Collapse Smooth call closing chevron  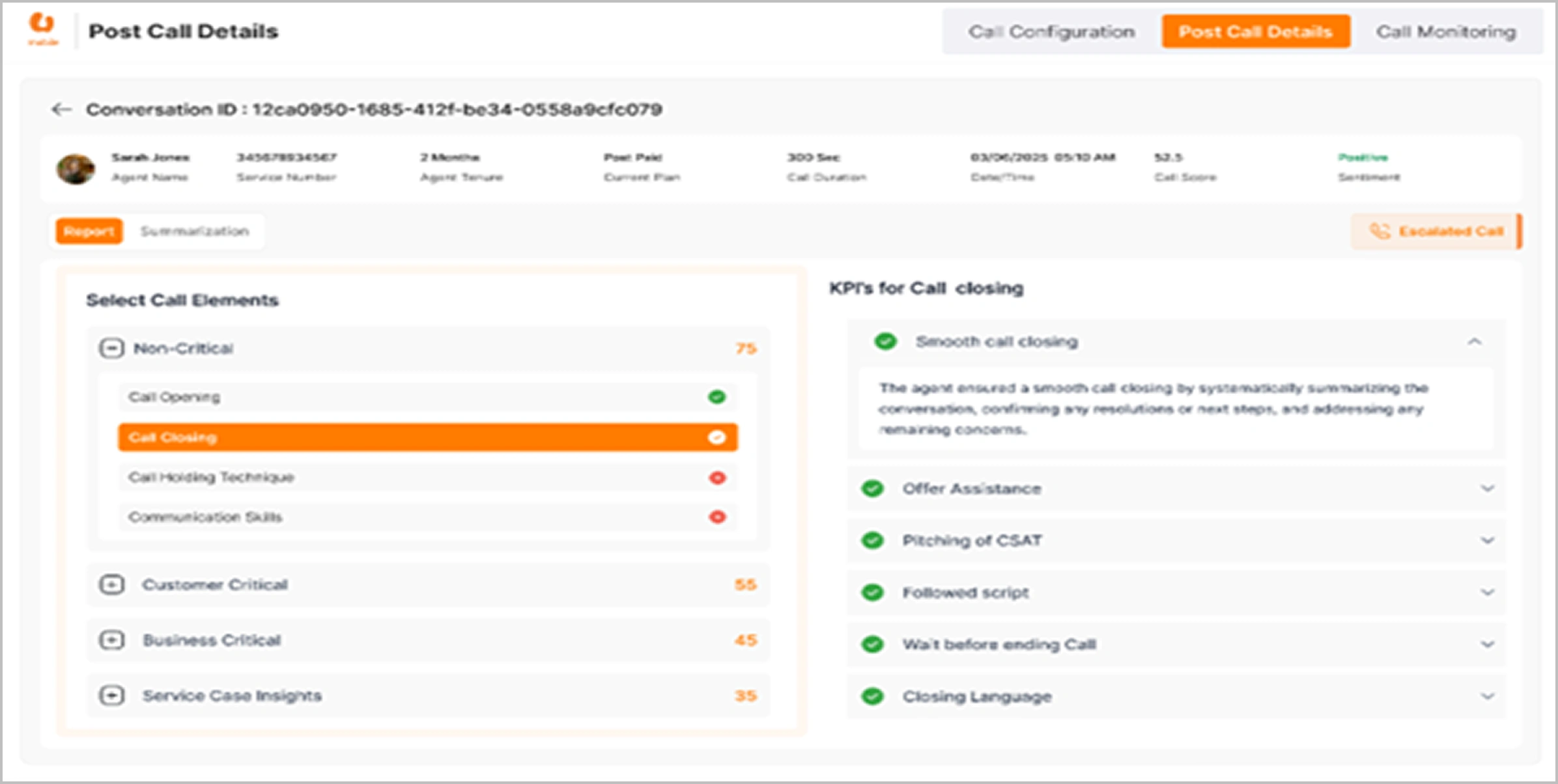1475,341
